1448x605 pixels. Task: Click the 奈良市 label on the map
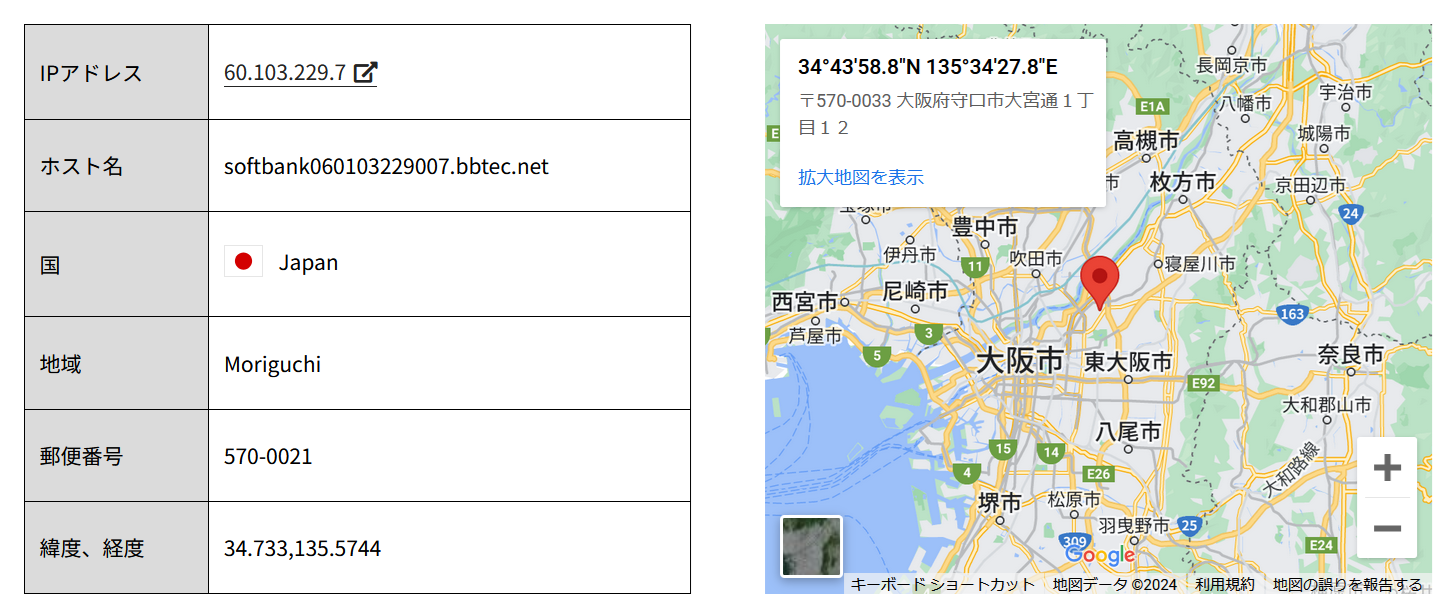pos(1350,354)
